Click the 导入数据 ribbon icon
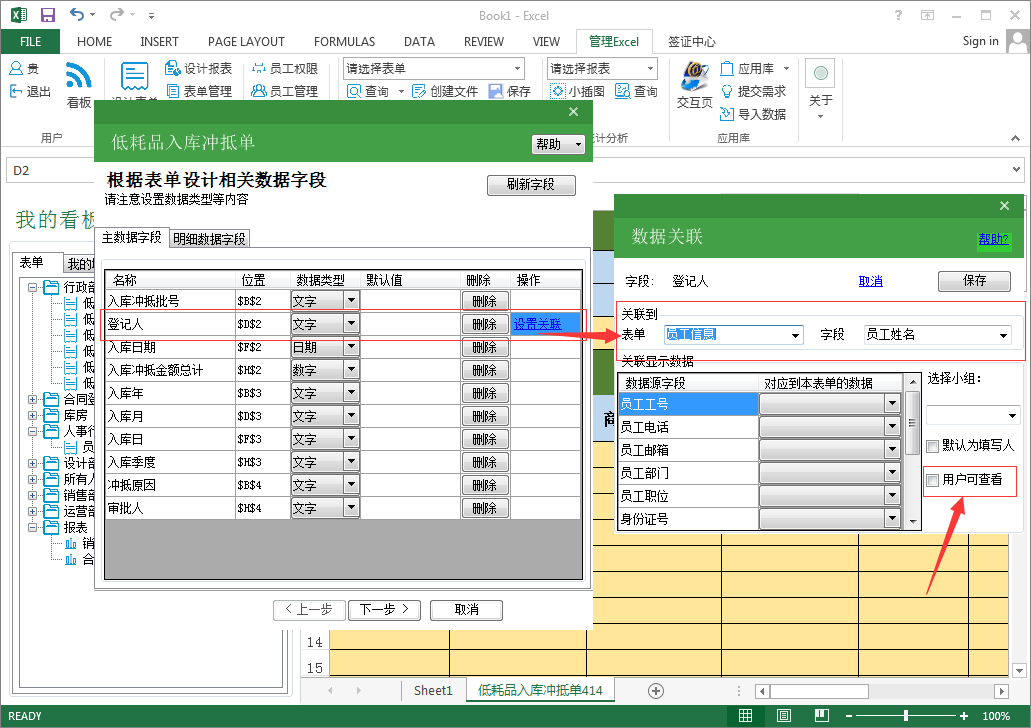Screen dimensions: 1031x728 click(x=727, y=114)
